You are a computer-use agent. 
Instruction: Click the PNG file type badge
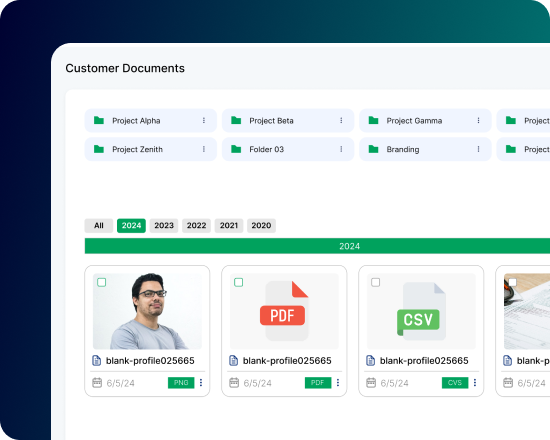click(181, 383)
